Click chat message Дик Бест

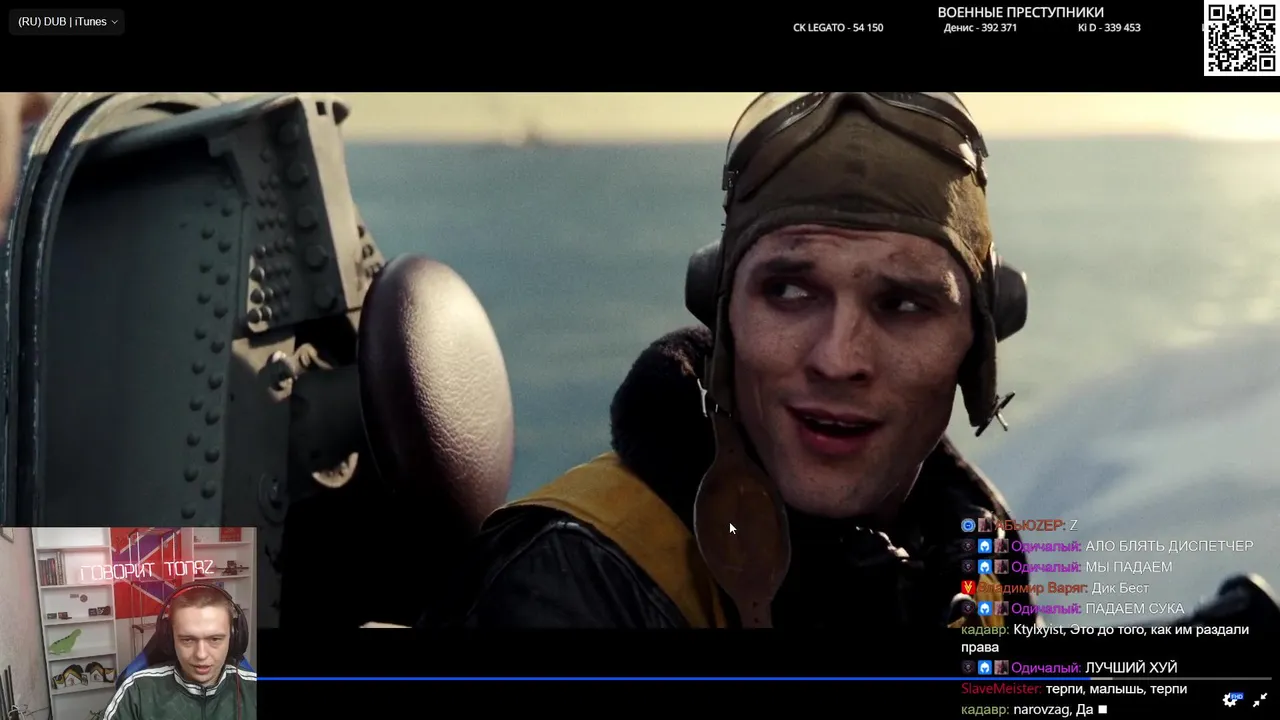pyautogui.click(x=1120, y=588)
